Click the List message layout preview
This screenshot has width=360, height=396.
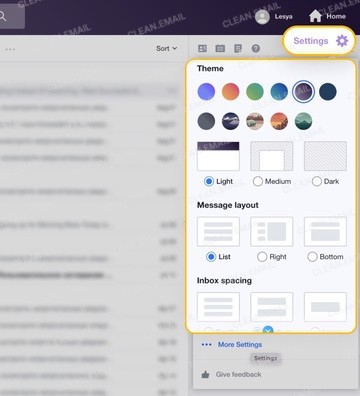(x=218, y=232)
